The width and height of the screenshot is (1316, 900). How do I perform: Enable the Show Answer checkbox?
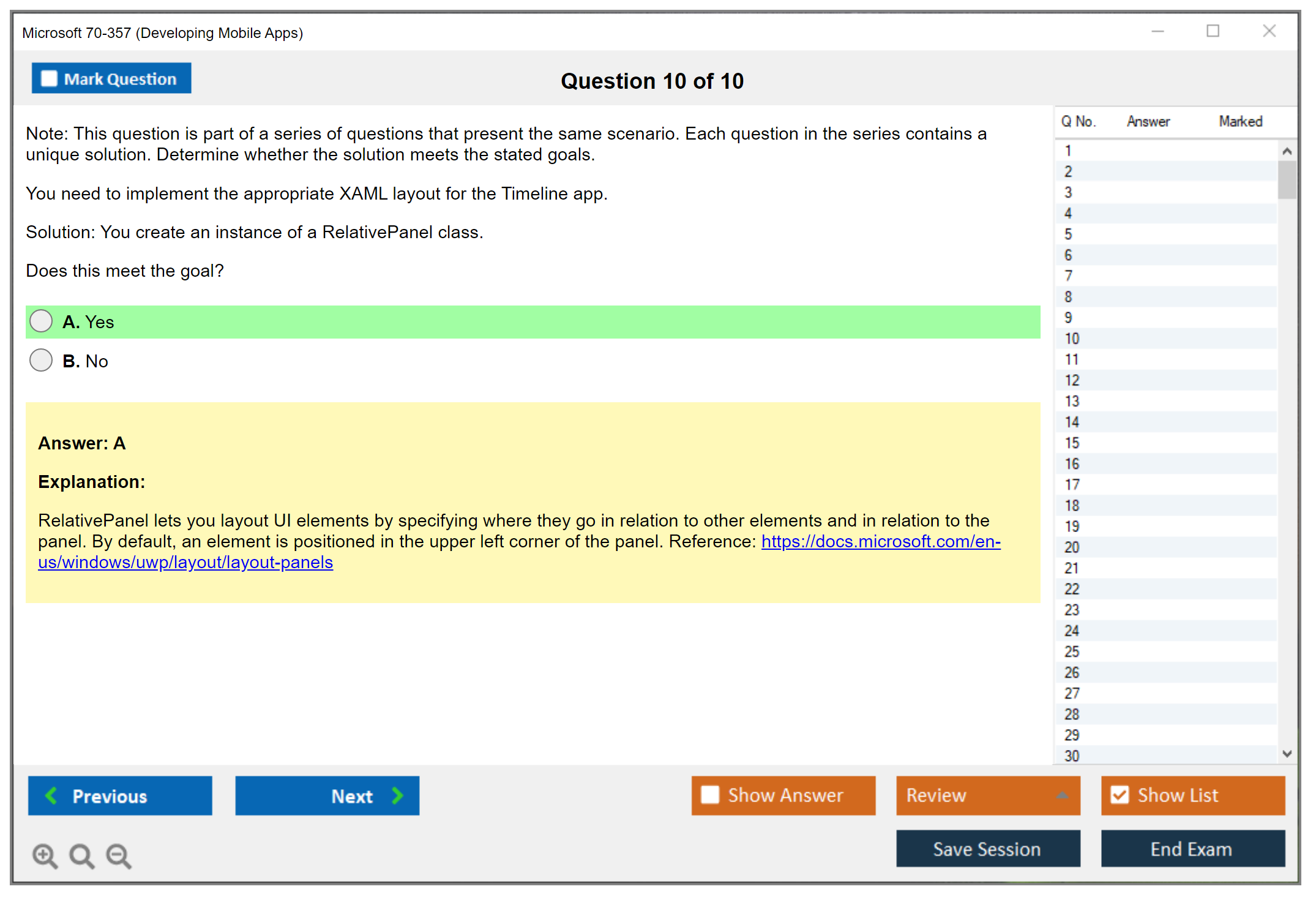710,795
